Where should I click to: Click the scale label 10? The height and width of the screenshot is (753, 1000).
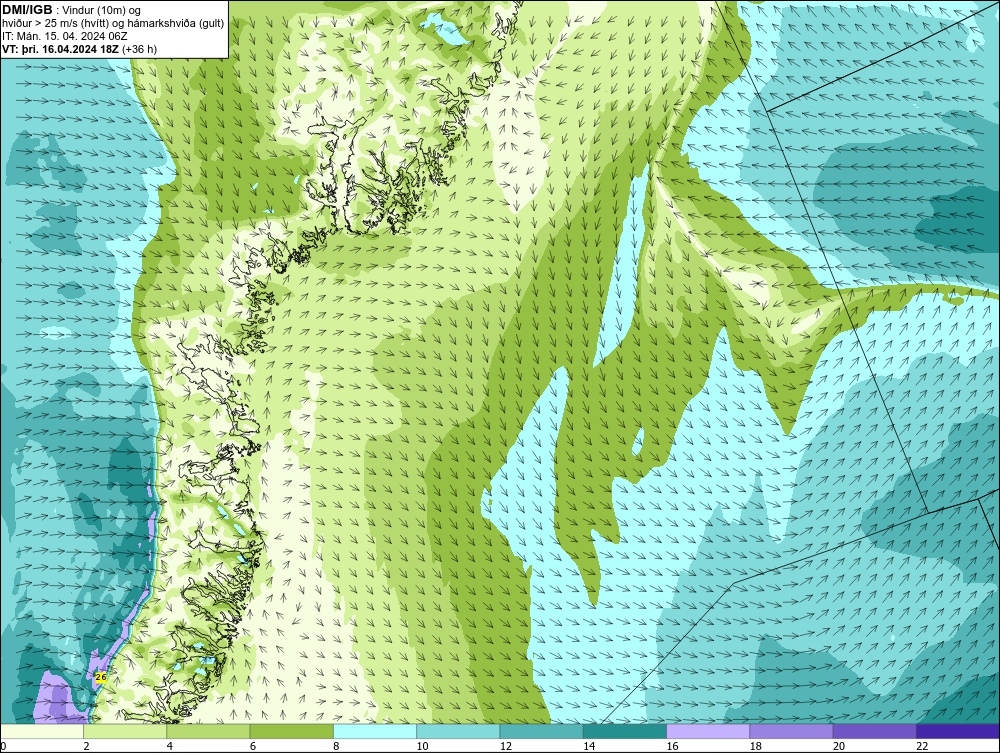422,746
